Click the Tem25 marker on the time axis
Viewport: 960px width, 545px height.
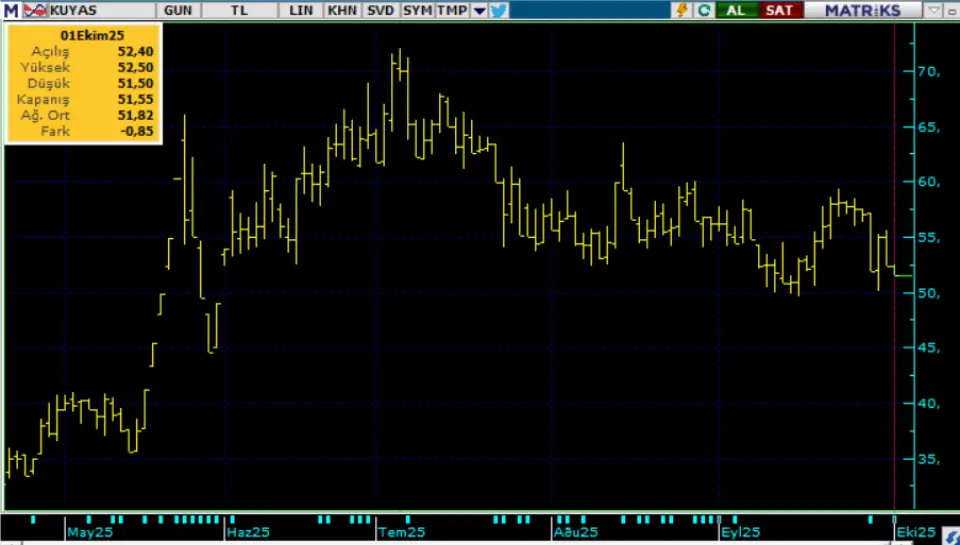click(396, 532)
